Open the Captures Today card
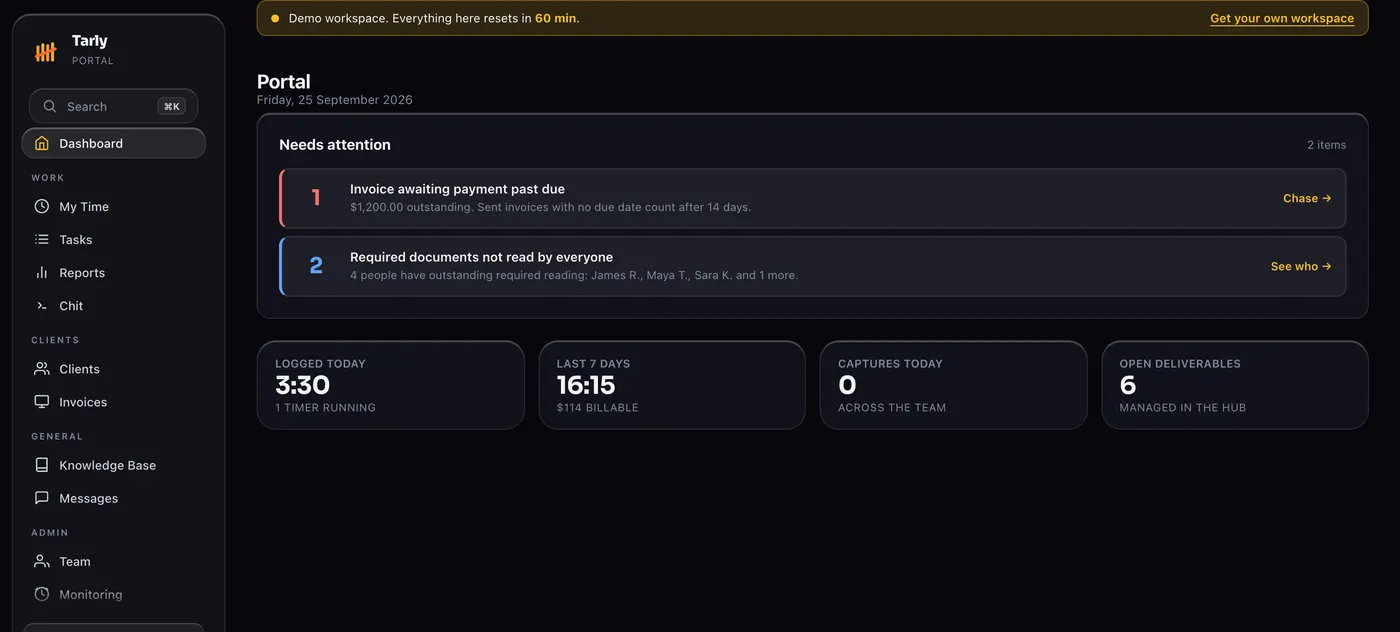 pyautogui.click(x=953, y=385)
